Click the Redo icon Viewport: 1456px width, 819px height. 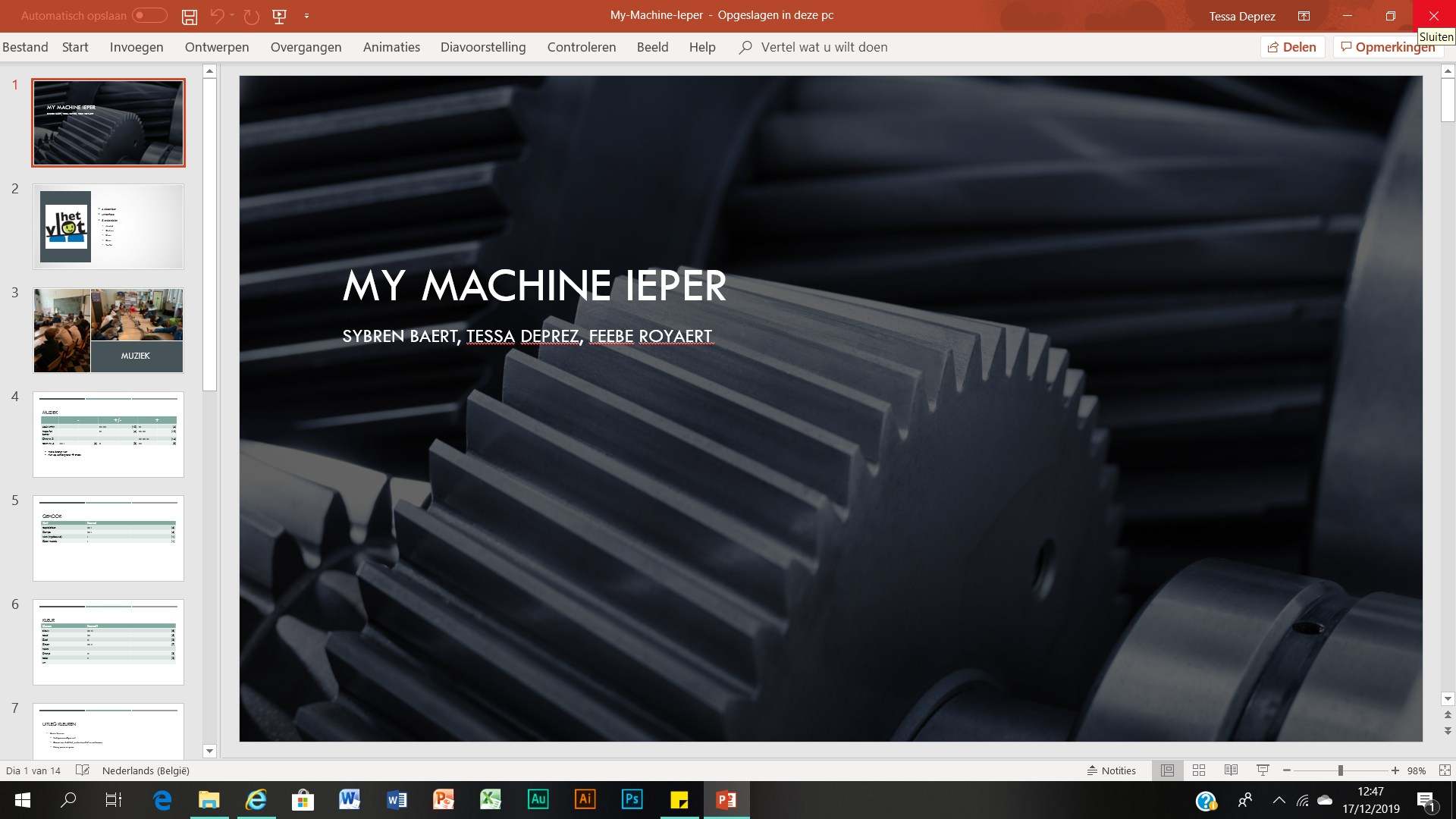pyautogui.click(x=252, y=16)
